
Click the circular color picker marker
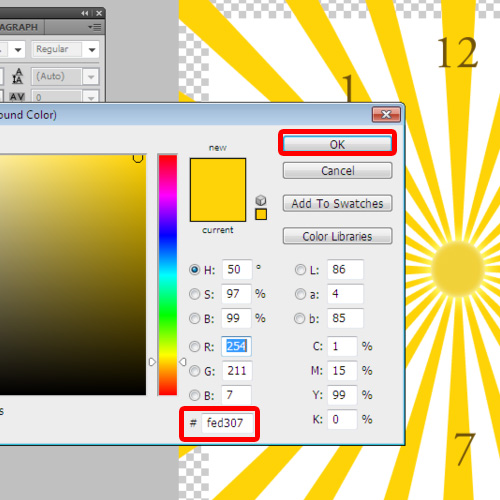138,158
